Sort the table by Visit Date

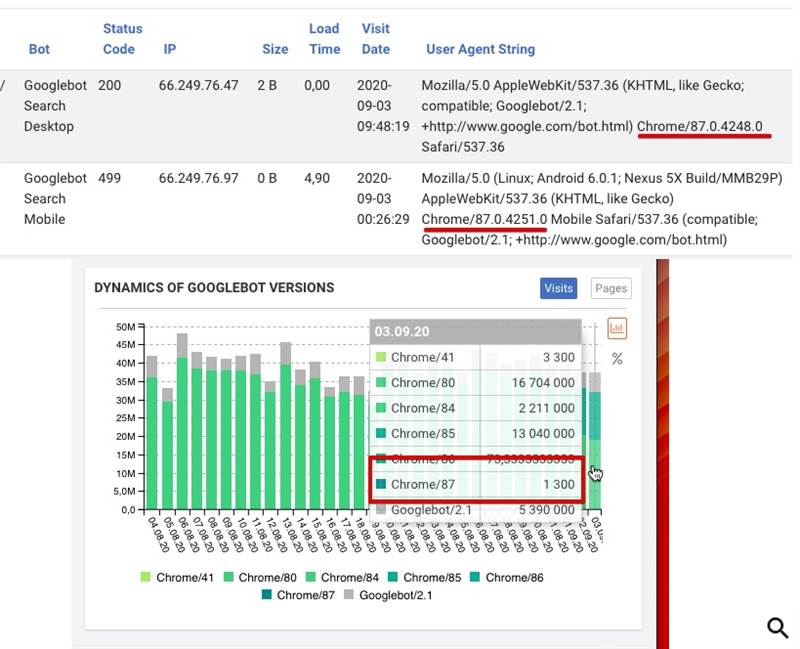click(x=376, y=39)
